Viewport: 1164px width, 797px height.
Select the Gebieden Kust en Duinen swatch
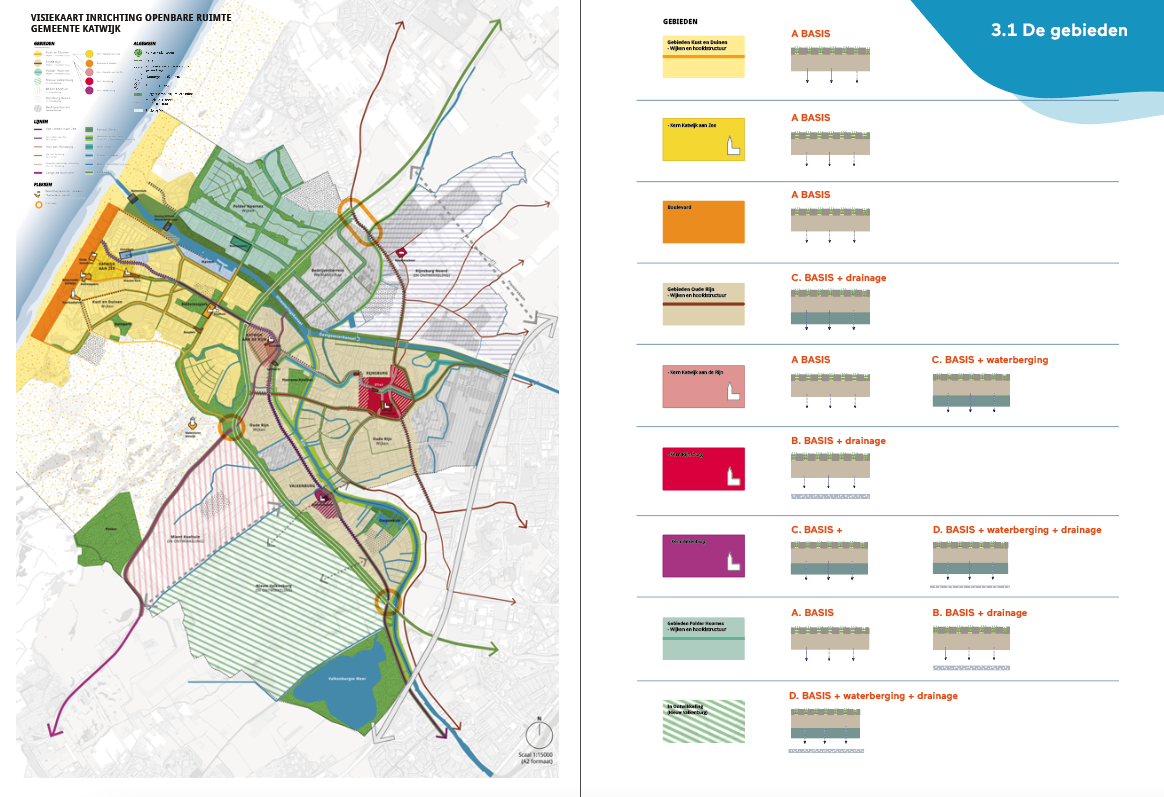703,57
